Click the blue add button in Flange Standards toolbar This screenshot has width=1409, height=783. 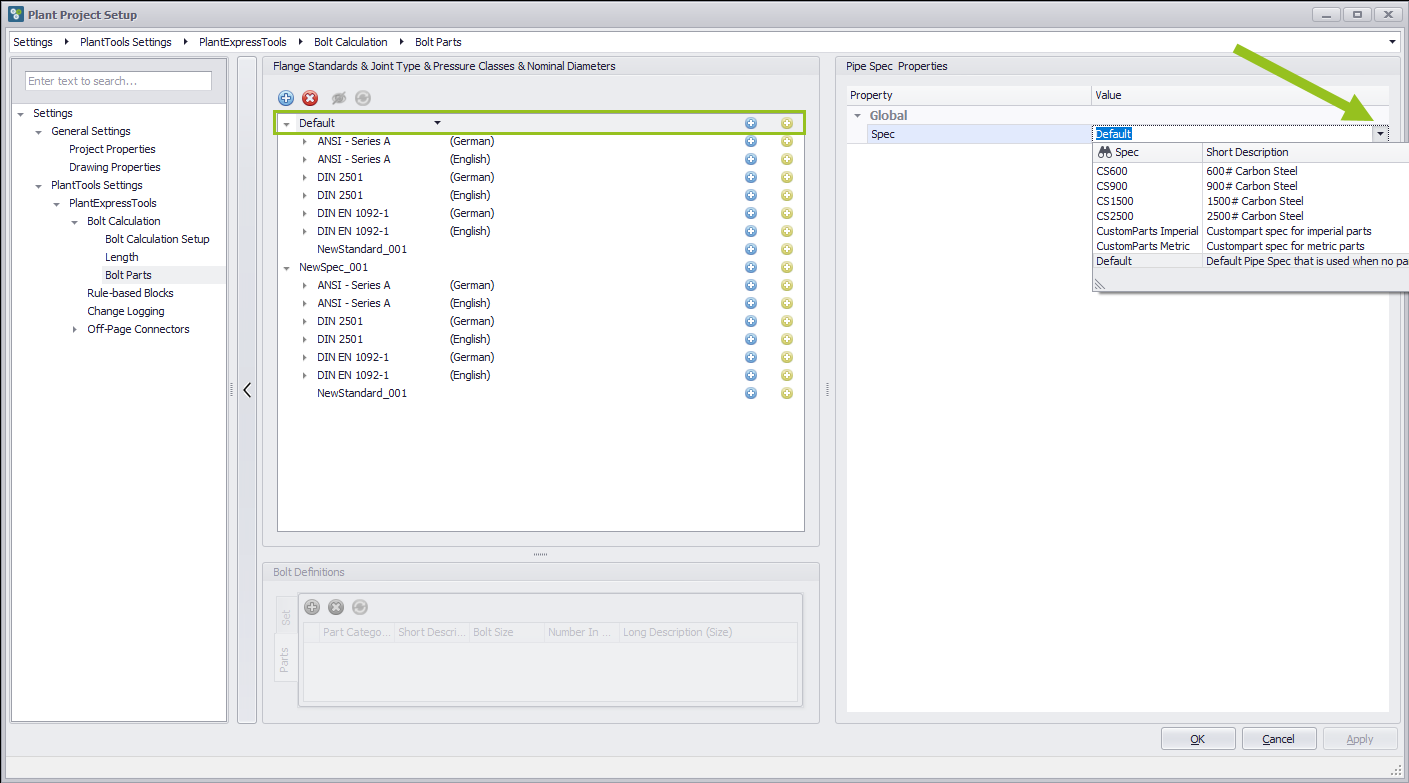pos(286,98)
